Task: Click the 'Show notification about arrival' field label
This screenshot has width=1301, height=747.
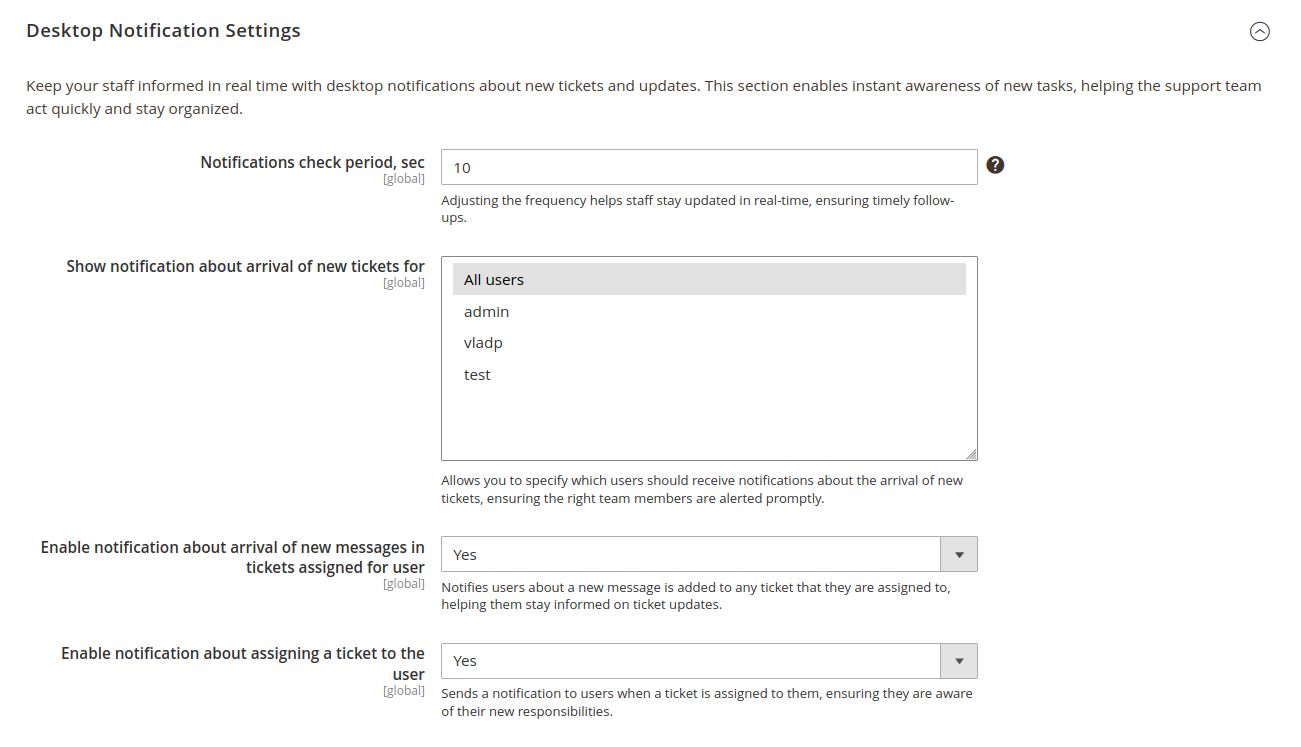Action: [x=245, y=266]
